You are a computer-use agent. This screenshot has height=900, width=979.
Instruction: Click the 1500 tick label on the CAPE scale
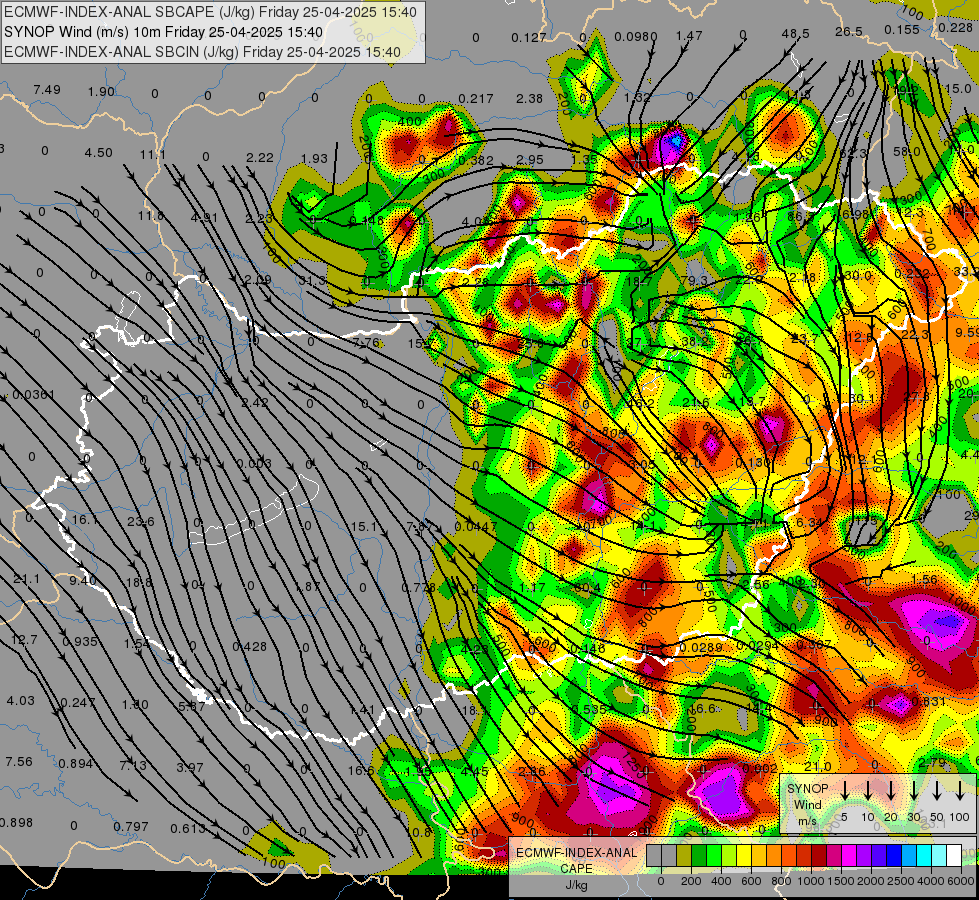coord(841,881)
